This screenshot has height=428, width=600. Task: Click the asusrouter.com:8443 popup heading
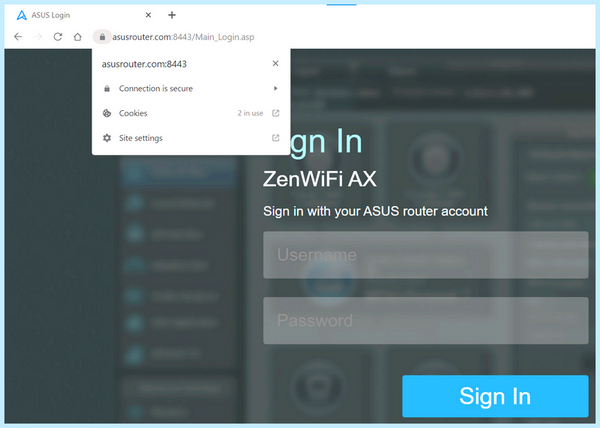pyautogui.click(x=144, y=64)
